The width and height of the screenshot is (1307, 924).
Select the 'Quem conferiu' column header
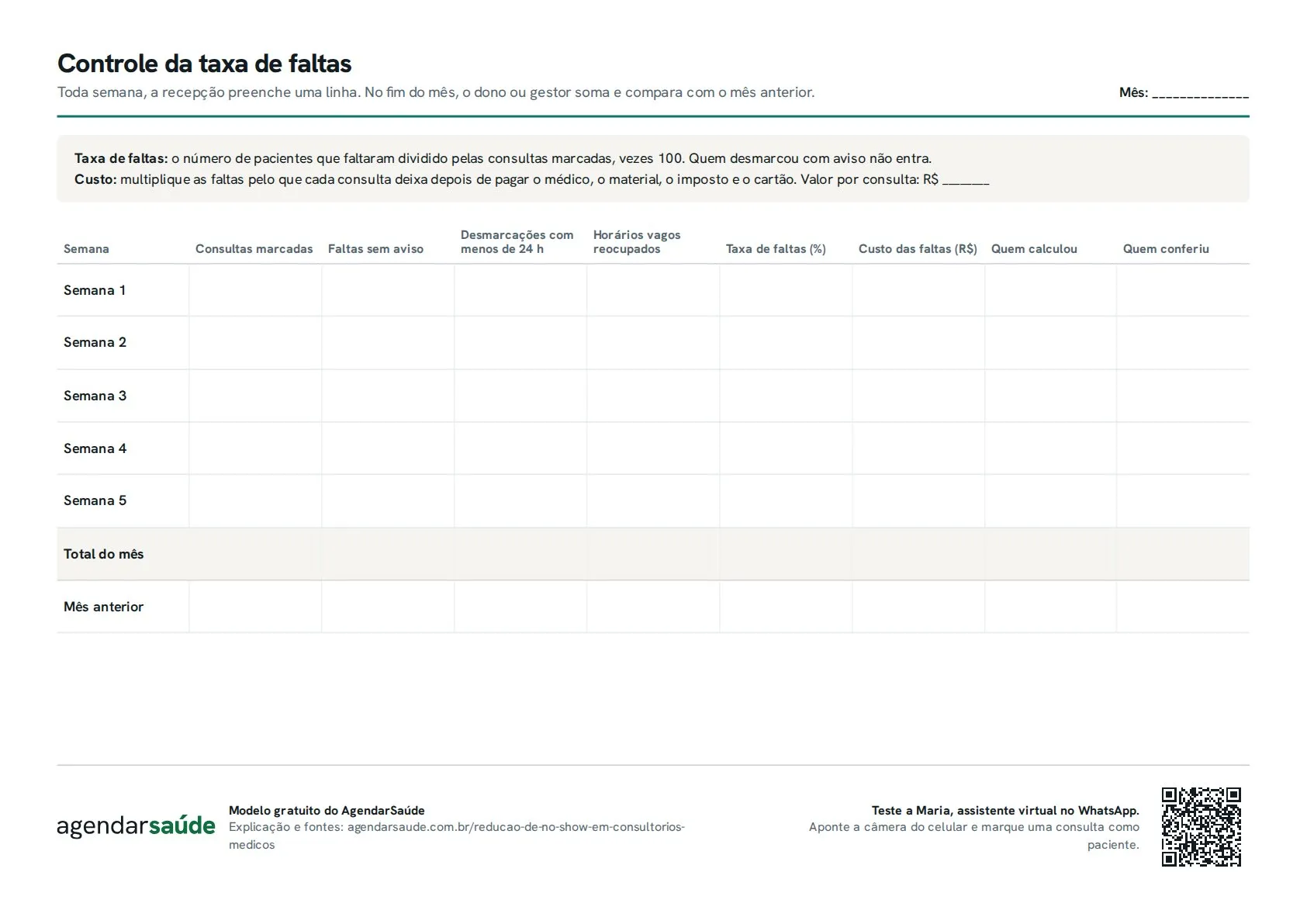[1166, 249]
